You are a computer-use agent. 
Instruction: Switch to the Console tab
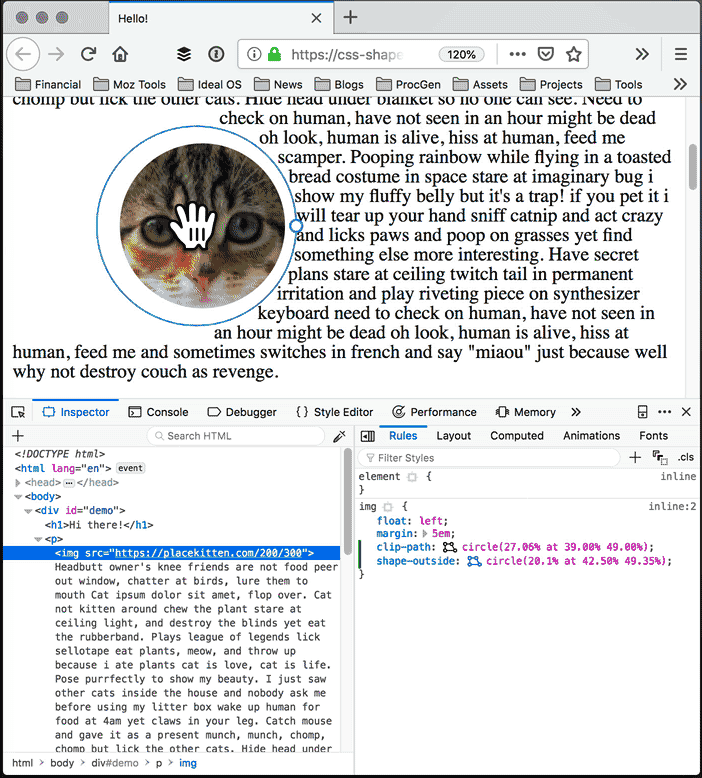(x=158, y=412)
